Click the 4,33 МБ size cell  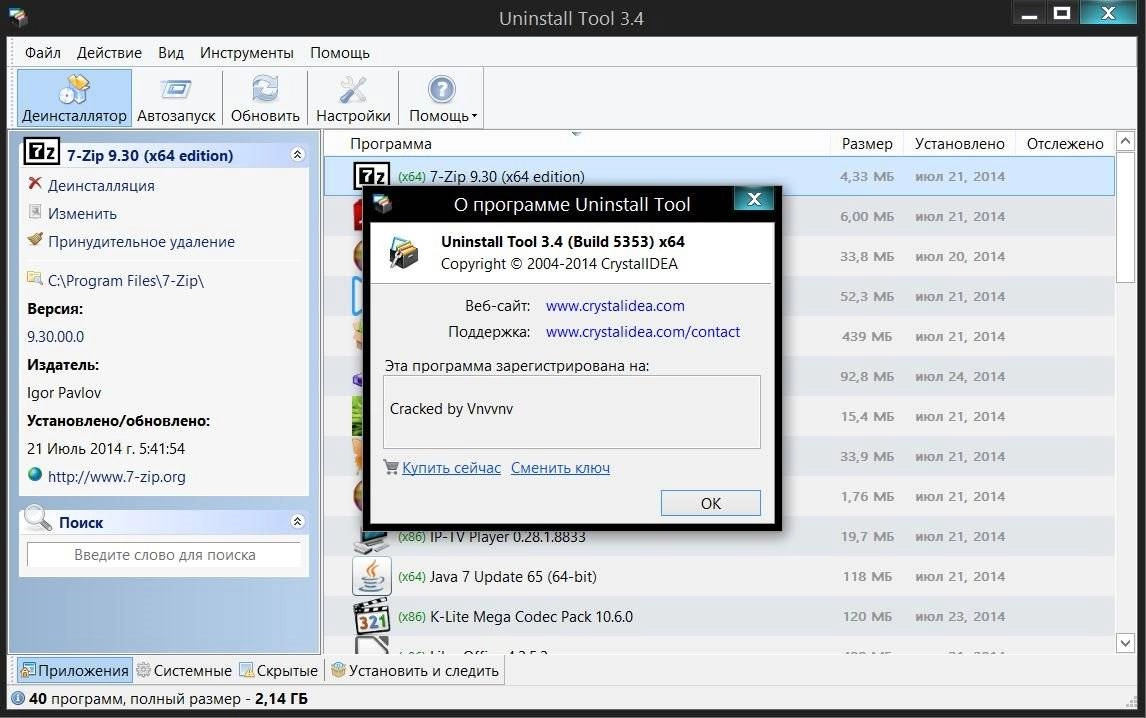coord(867,176)
